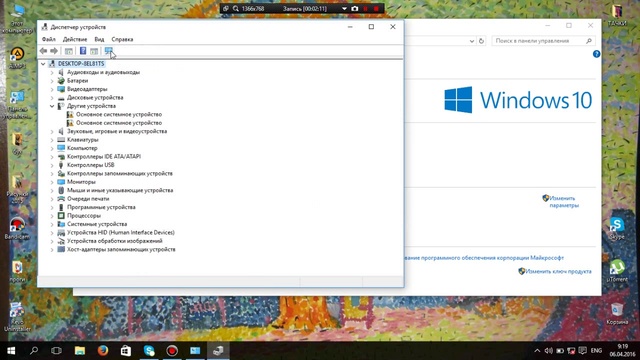Image resolution: width=640 pixels, height=360 pixels.
Task: Click Изменить параметры link in System window
Action: pos(564,202)
